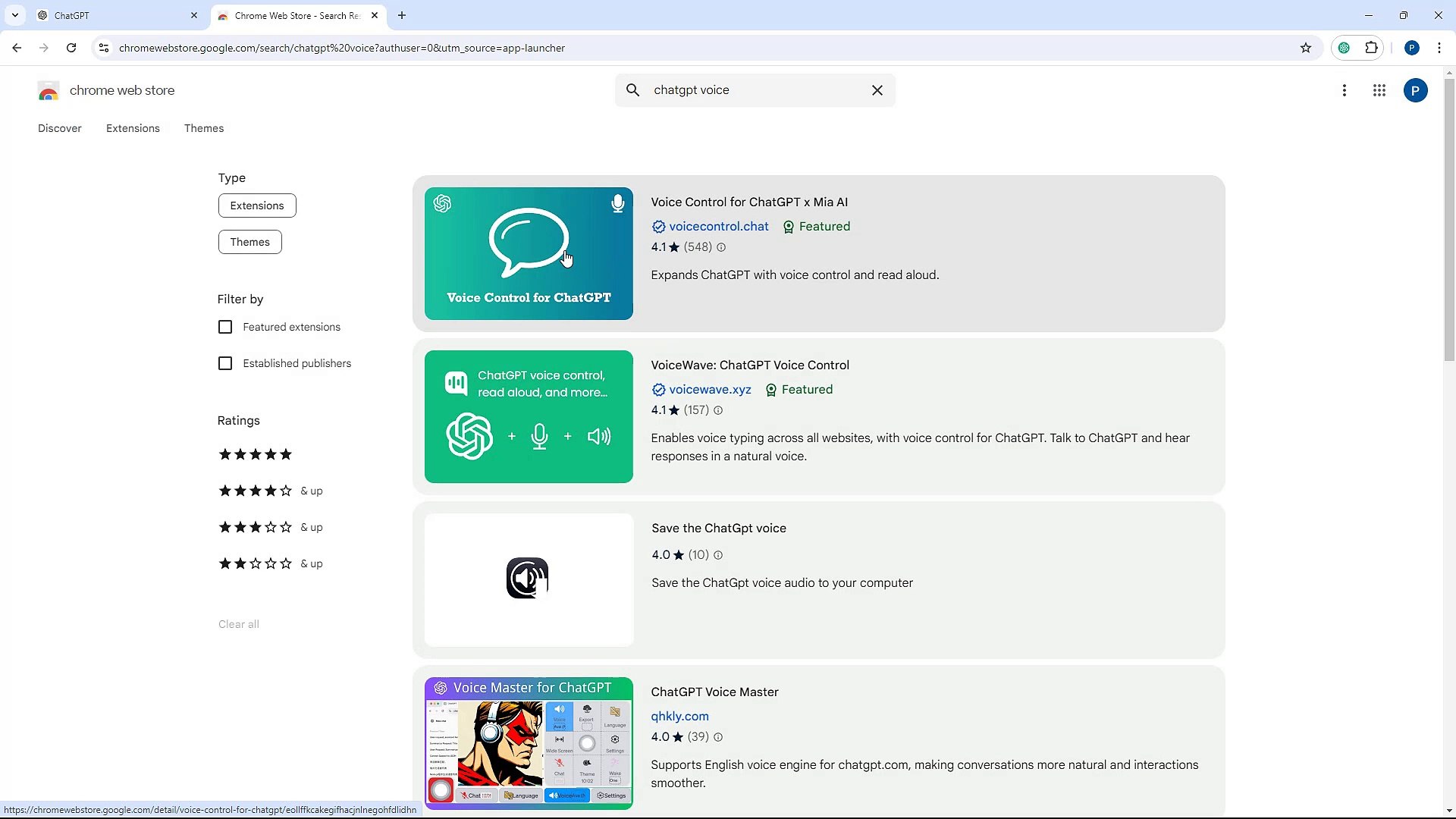
Task: Select the Extensions type filter button
Action: [257, 206]
